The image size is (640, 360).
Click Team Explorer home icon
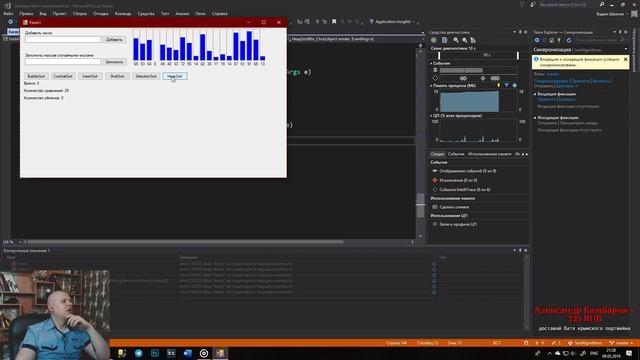[x=551, y=40]
